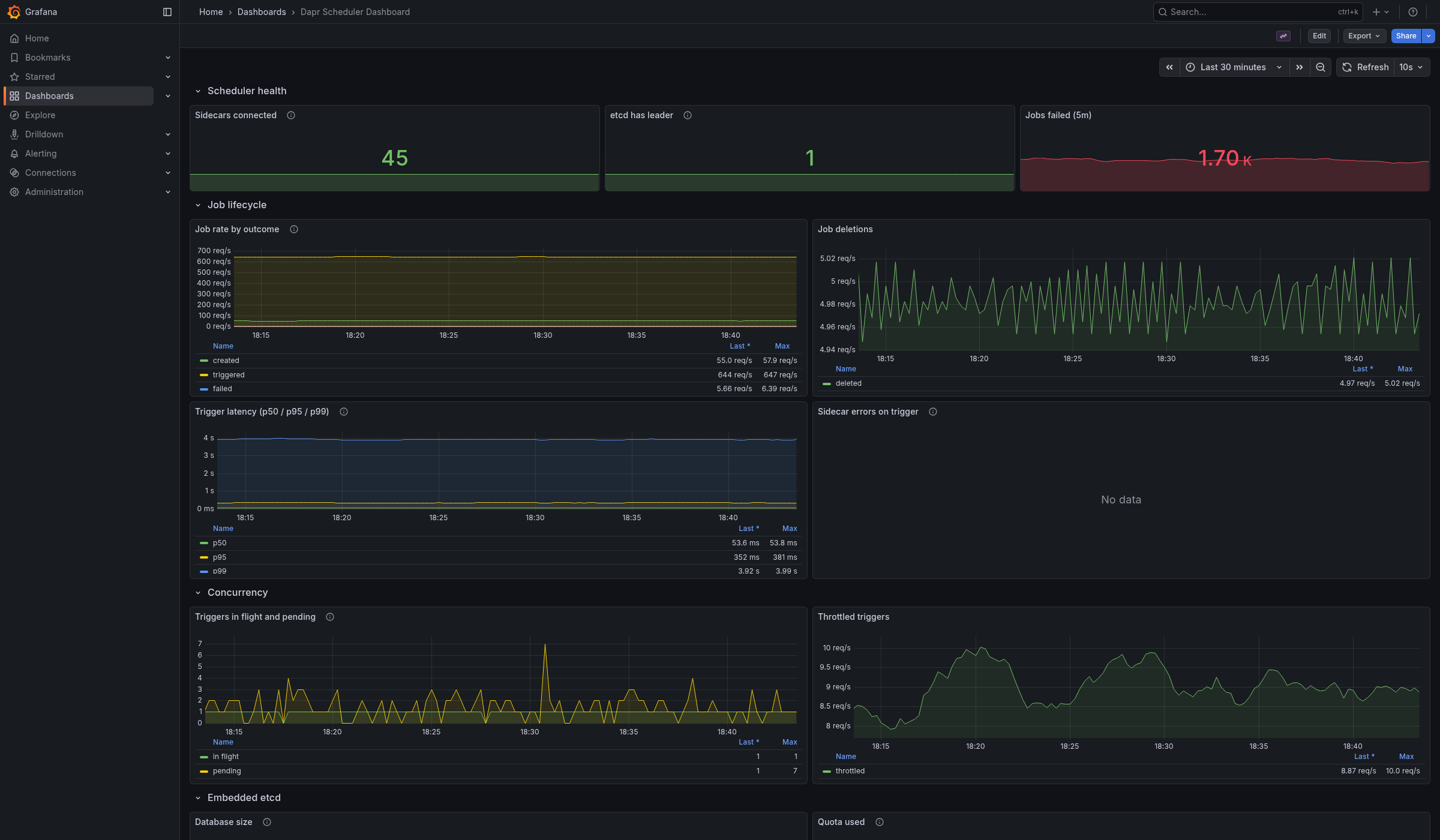The width and height of the screenshot is (1440, 840).
Task: Click the Dashboards breadcrumb link
Action: 262,12
